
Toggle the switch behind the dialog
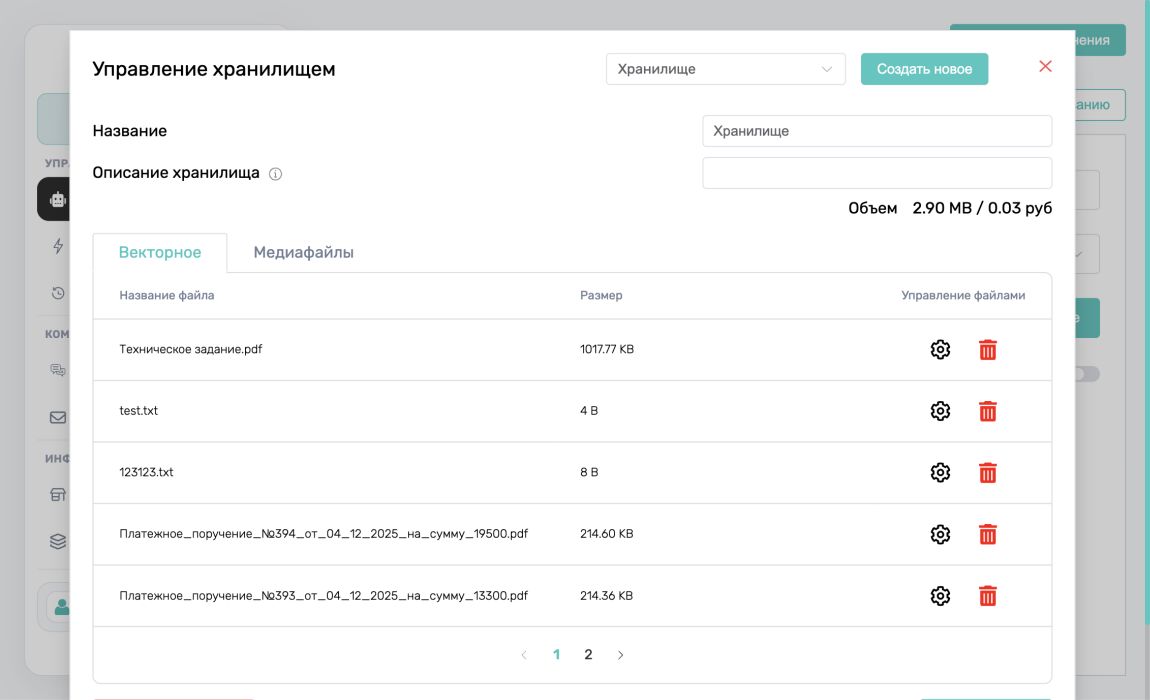point(1087,374)
